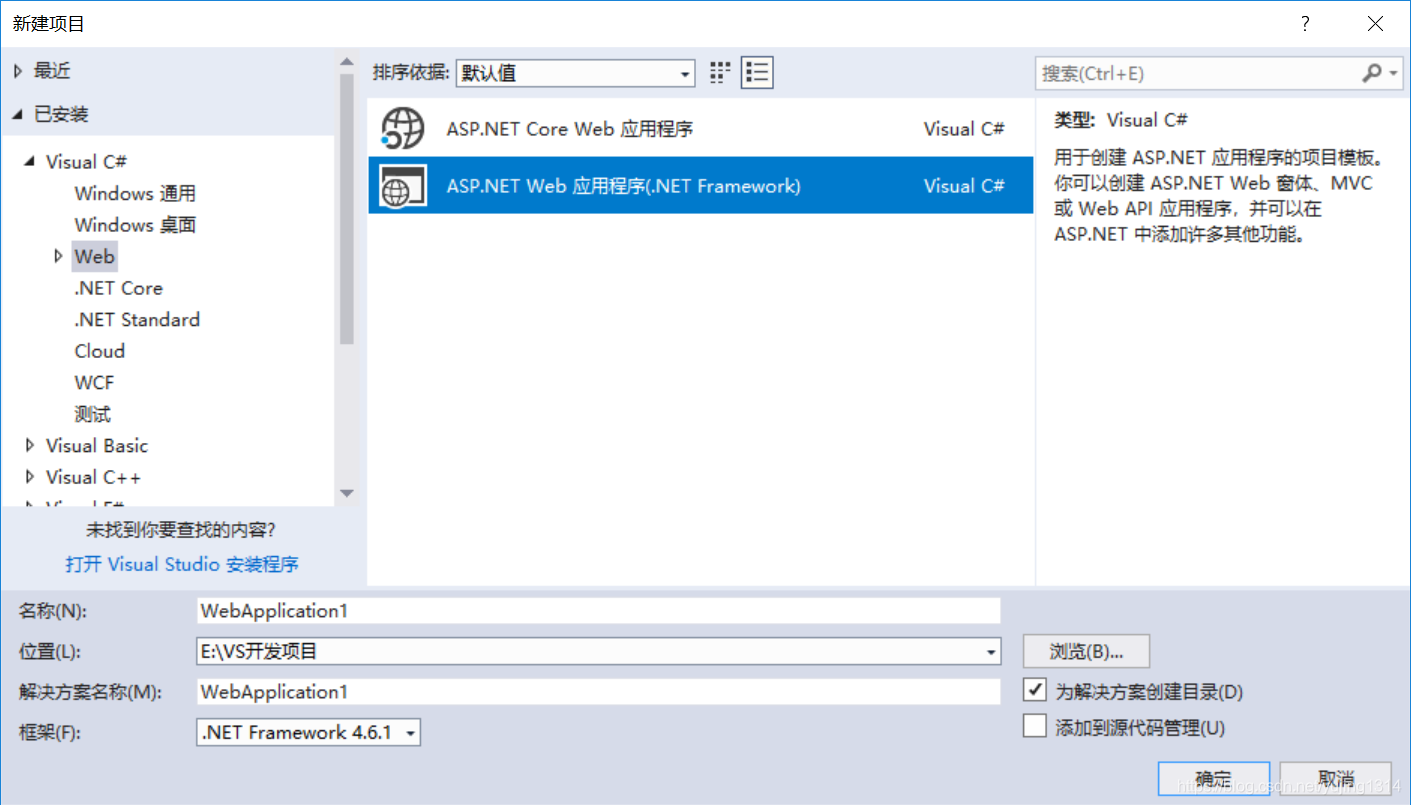
Task: Switch to small icons view
Action: pyautogui.click(x=720, y=72)
